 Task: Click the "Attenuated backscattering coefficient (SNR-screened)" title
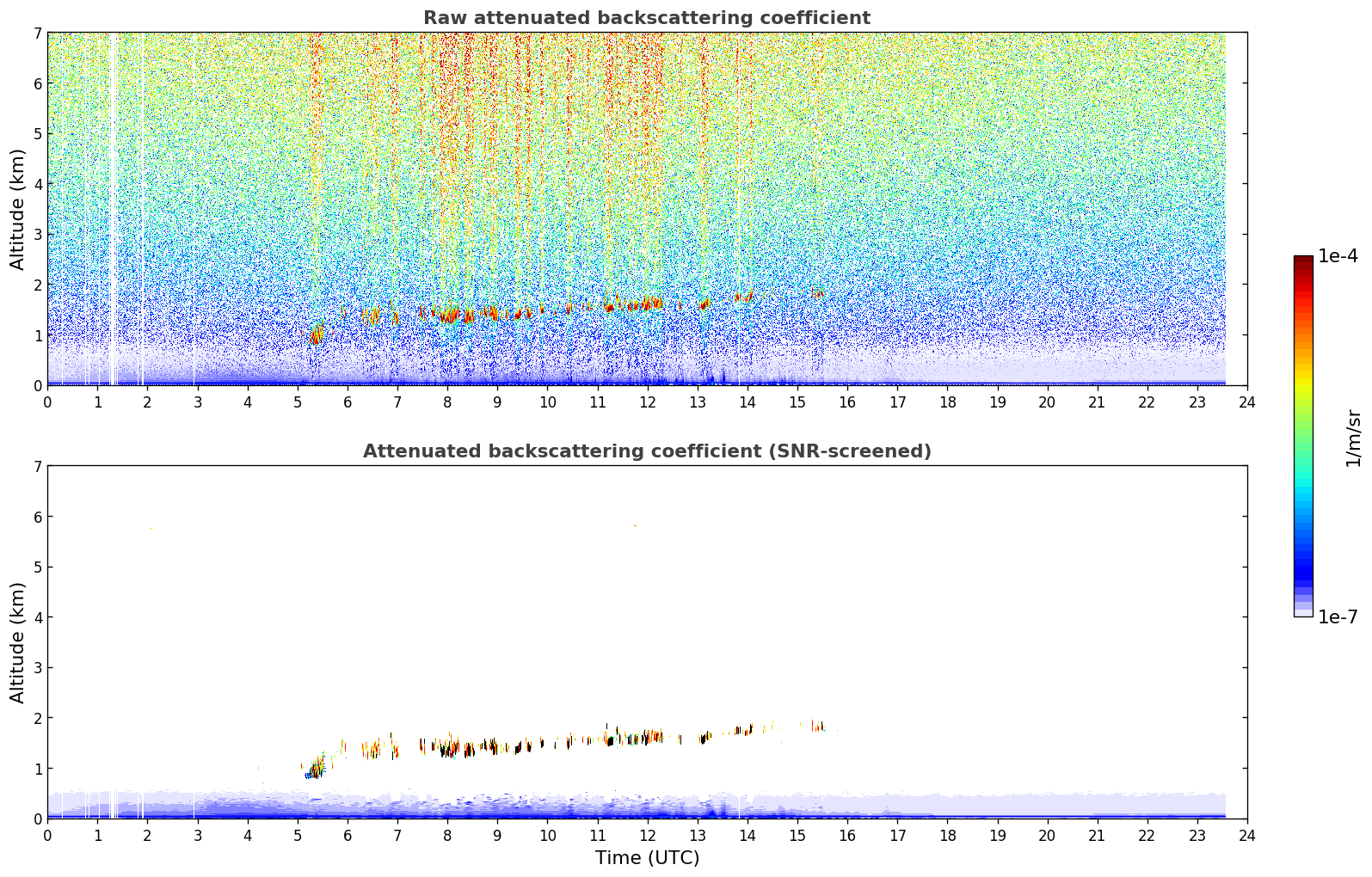coord(646,451)
